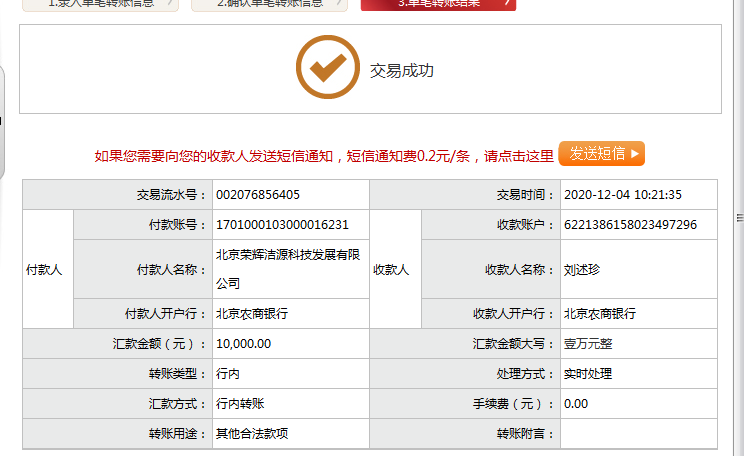The height and width of the screenshot is (456, 744).
Task: Click the right edge panel grip handle
Action: pyautogui.click(x=739, y=216)
